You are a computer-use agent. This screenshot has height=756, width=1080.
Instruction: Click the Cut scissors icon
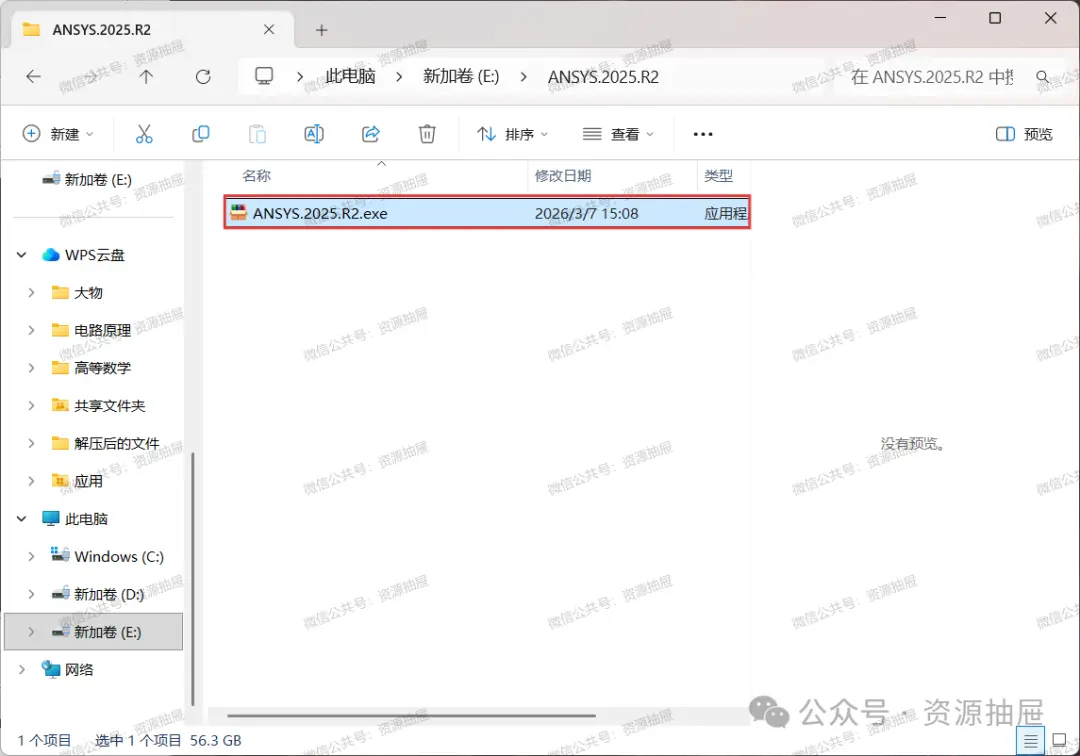(144, 134)
